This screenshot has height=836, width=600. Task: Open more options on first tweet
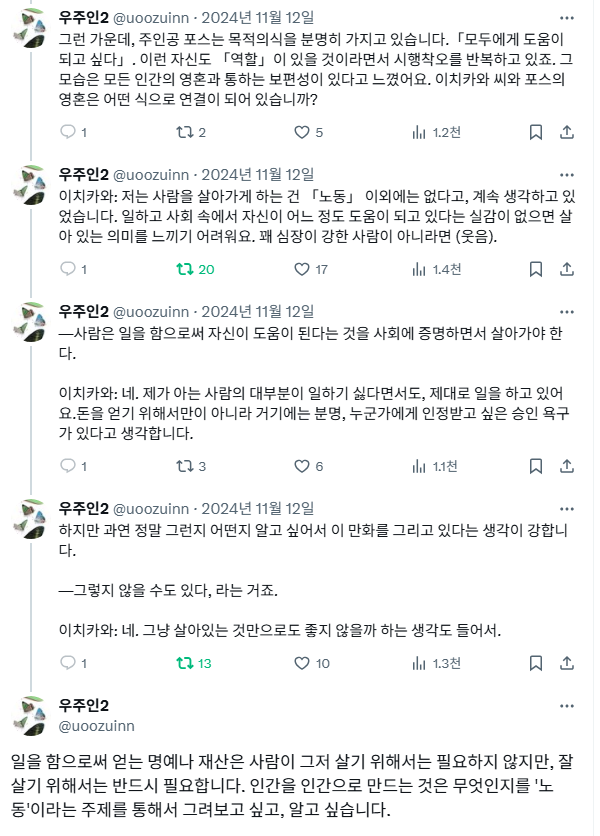coord(566,18)
